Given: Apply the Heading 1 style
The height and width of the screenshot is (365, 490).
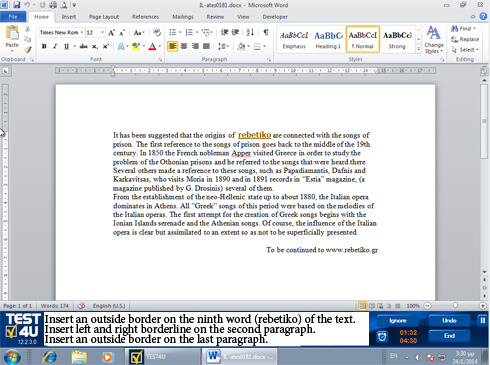Looking at the screenshot, I should click(328, 40).
